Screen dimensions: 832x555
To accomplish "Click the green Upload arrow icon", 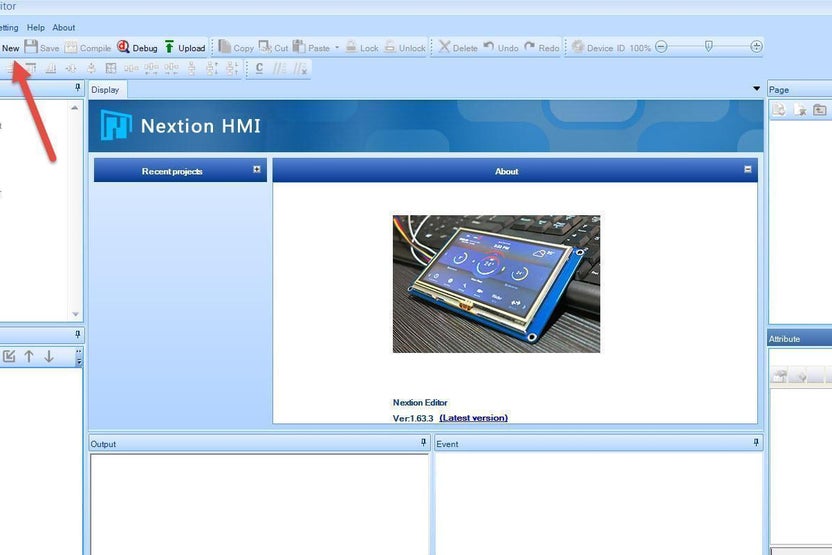I will [x=169, y=47].
